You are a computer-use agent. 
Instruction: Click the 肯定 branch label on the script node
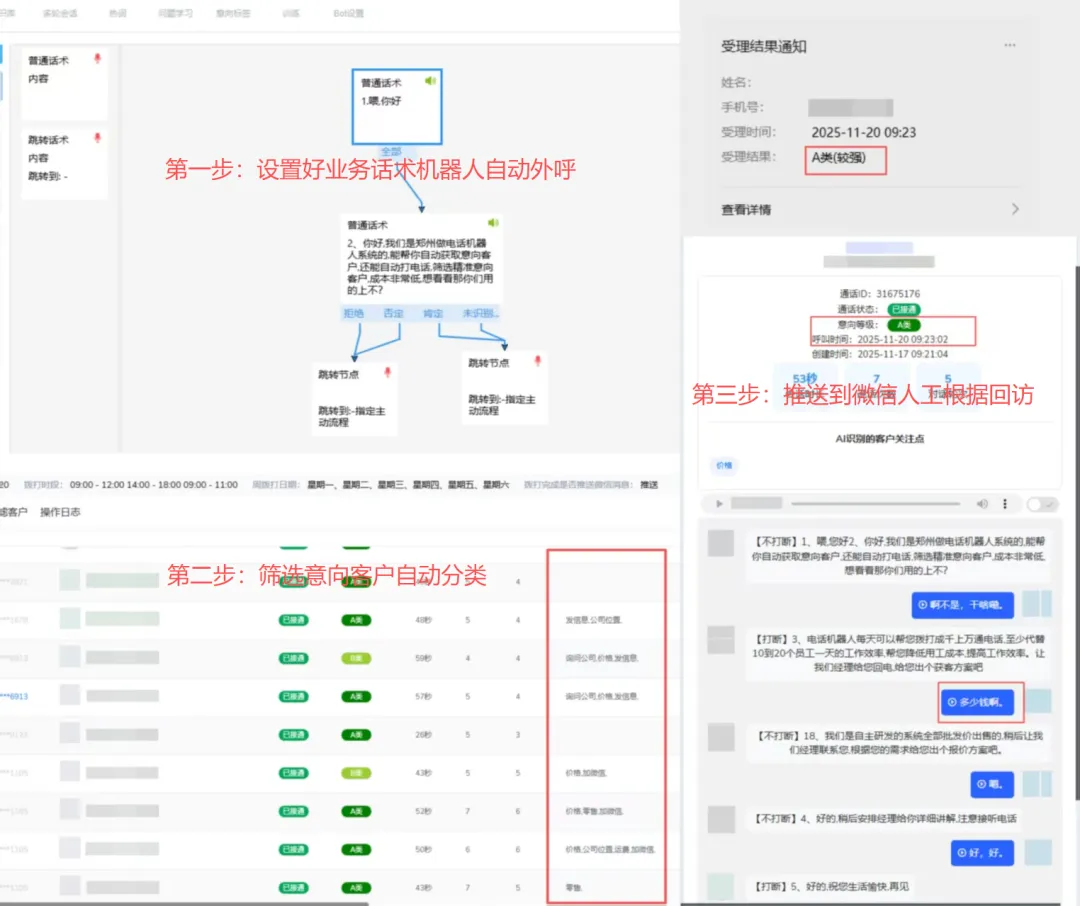(x=434, y=313)
